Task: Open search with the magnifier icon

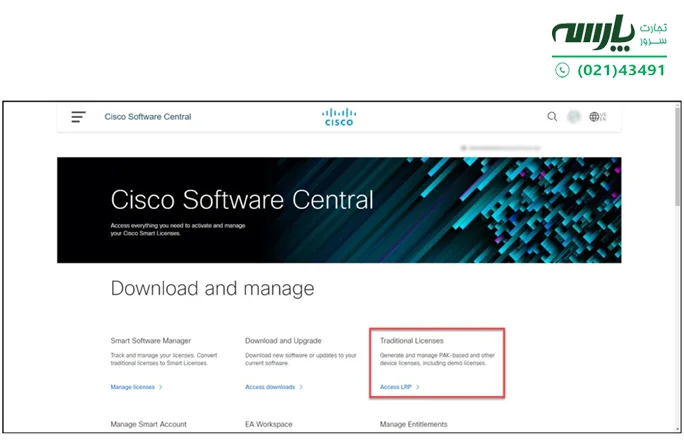Action: [552, 117]
